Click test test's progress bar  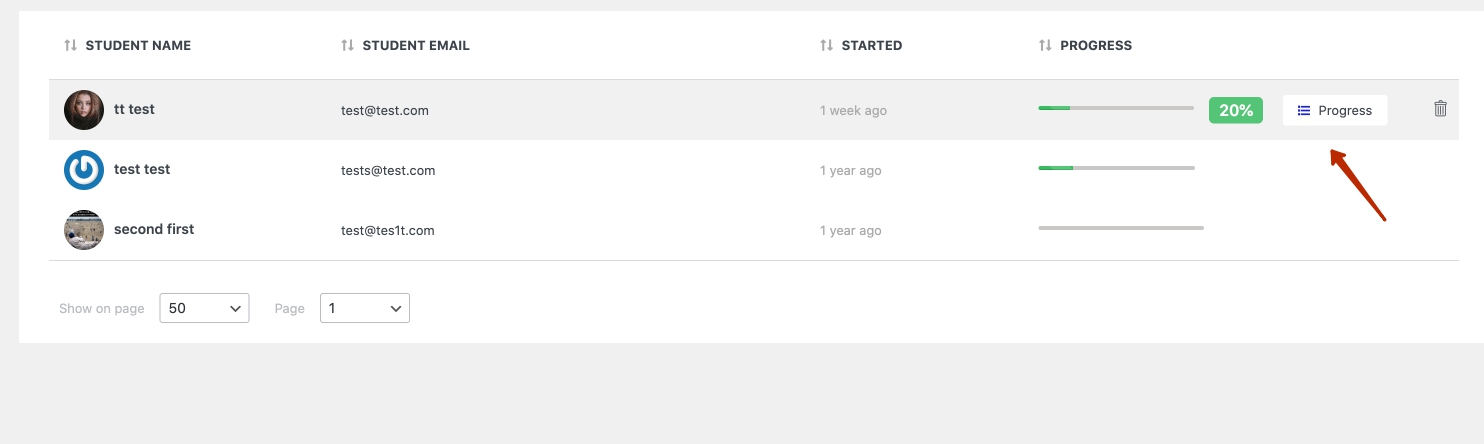coord(1116,168)
